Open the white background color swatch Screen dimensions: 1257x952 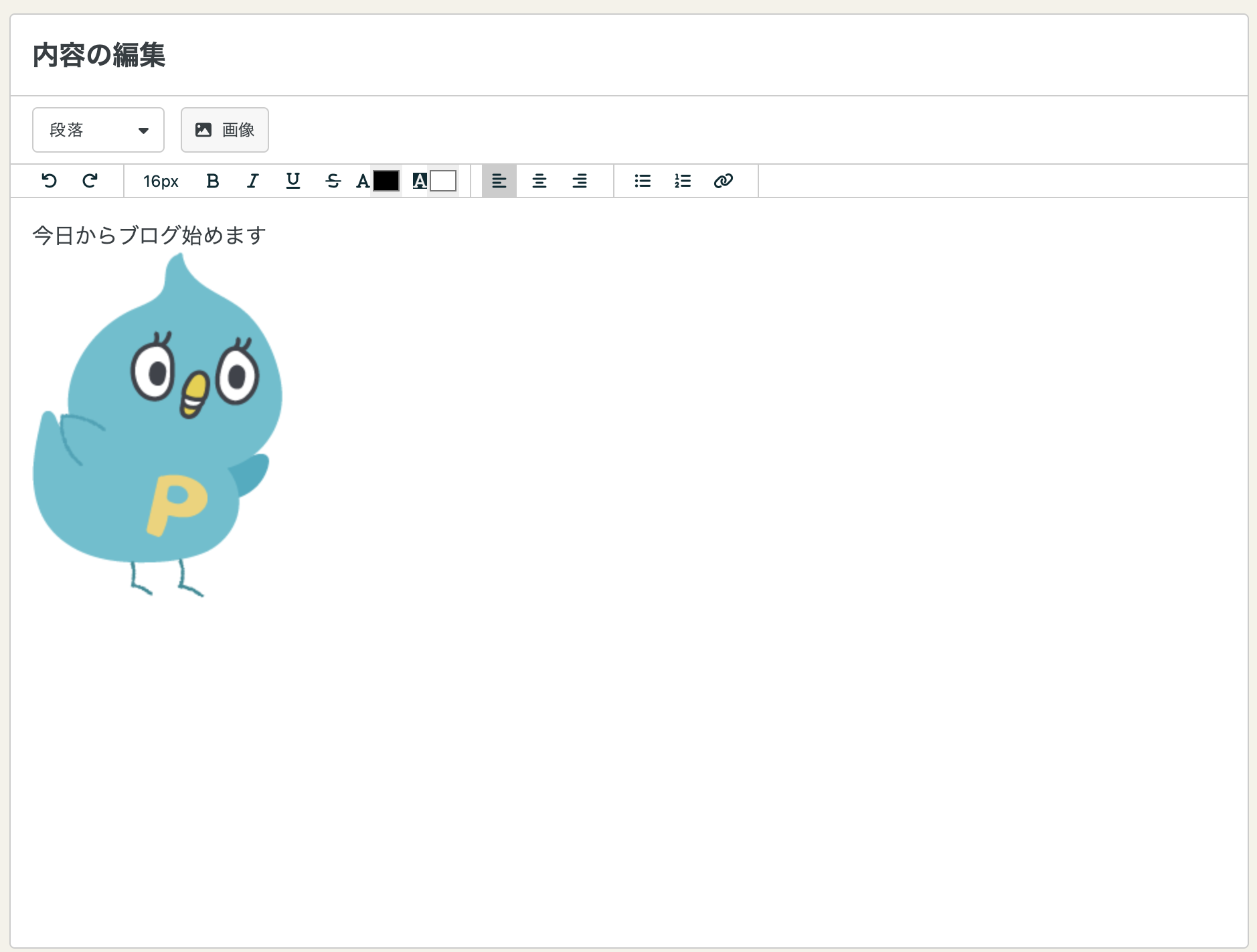(443, 181)
